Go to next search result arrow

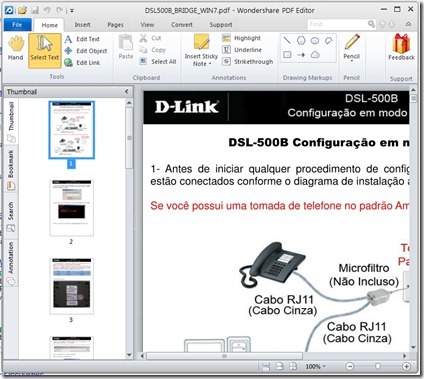(x=392, y=24)
